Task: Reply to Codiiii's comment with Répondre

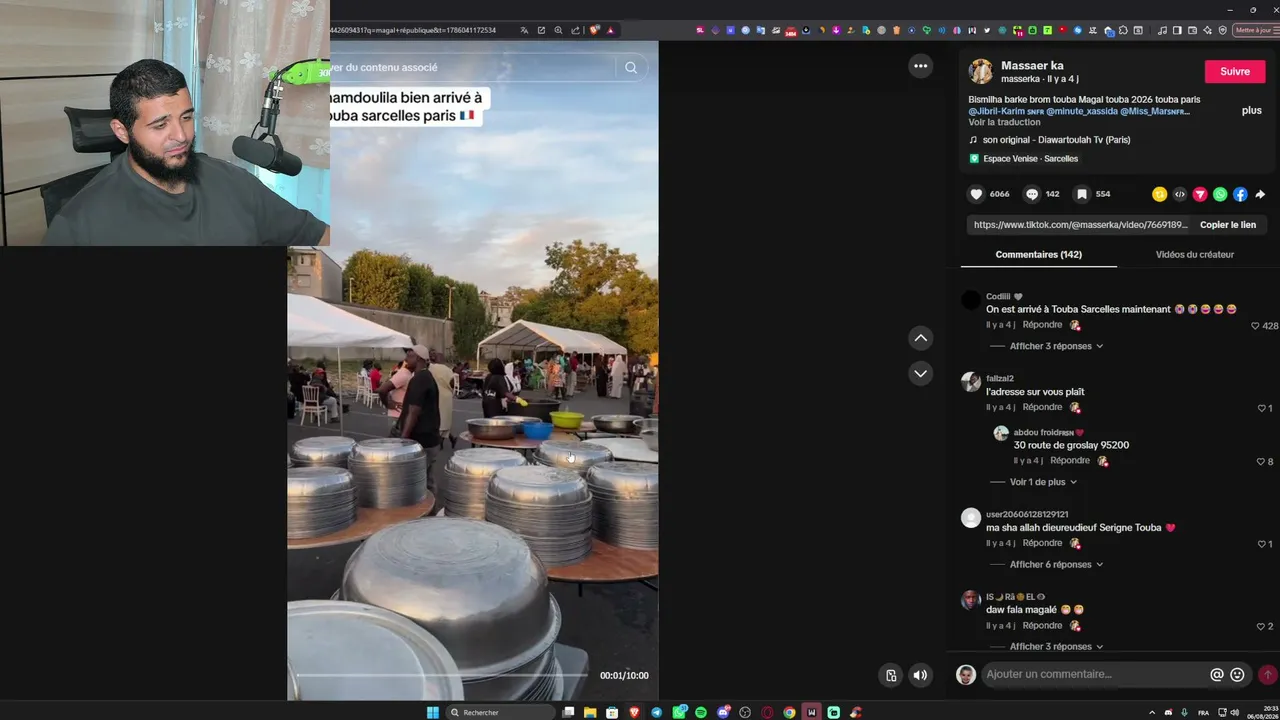Action: point(1042,325)
